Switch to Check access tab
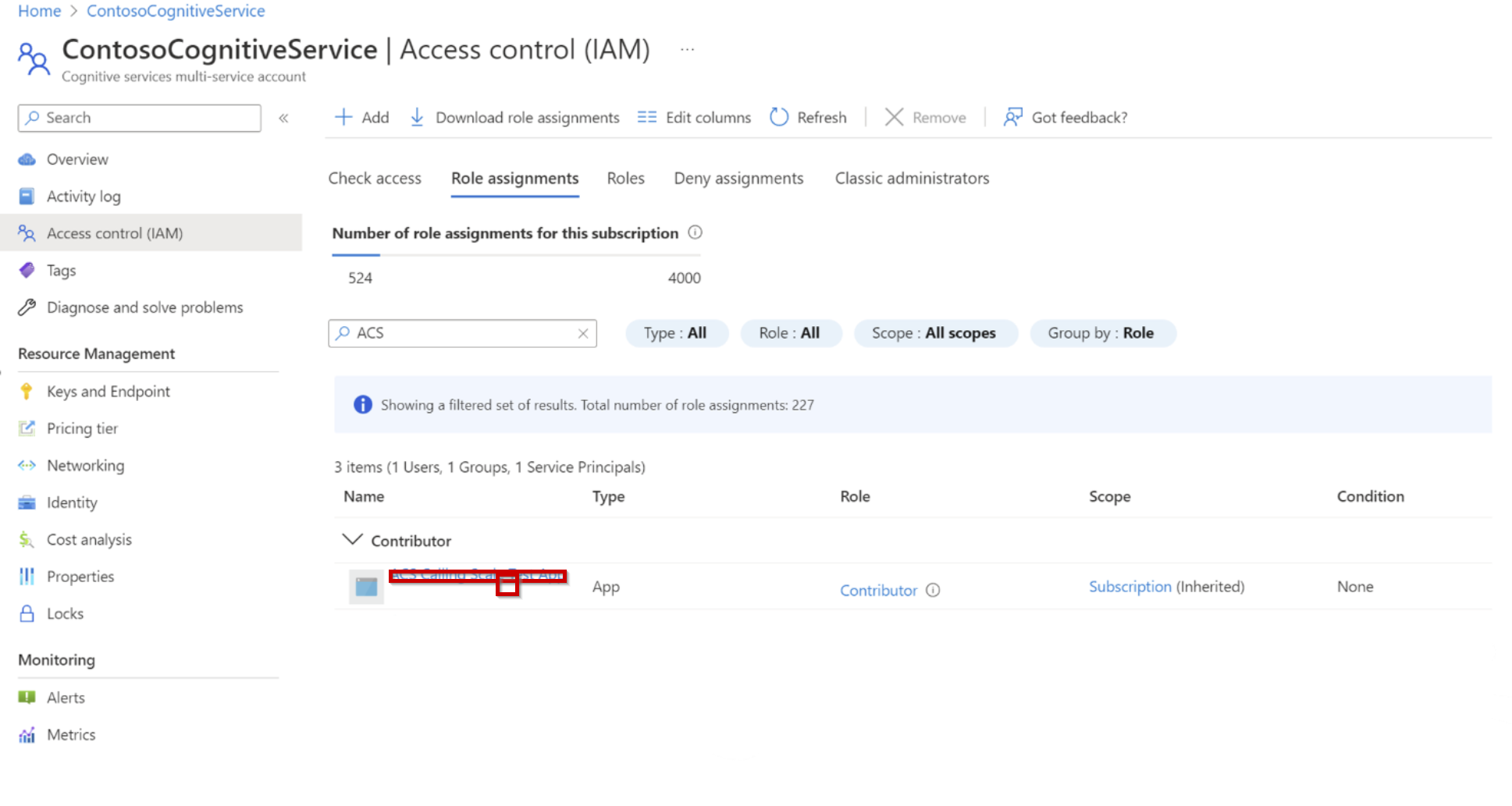The height and width of the screenshot is (806, 1512). click(375, 178)
